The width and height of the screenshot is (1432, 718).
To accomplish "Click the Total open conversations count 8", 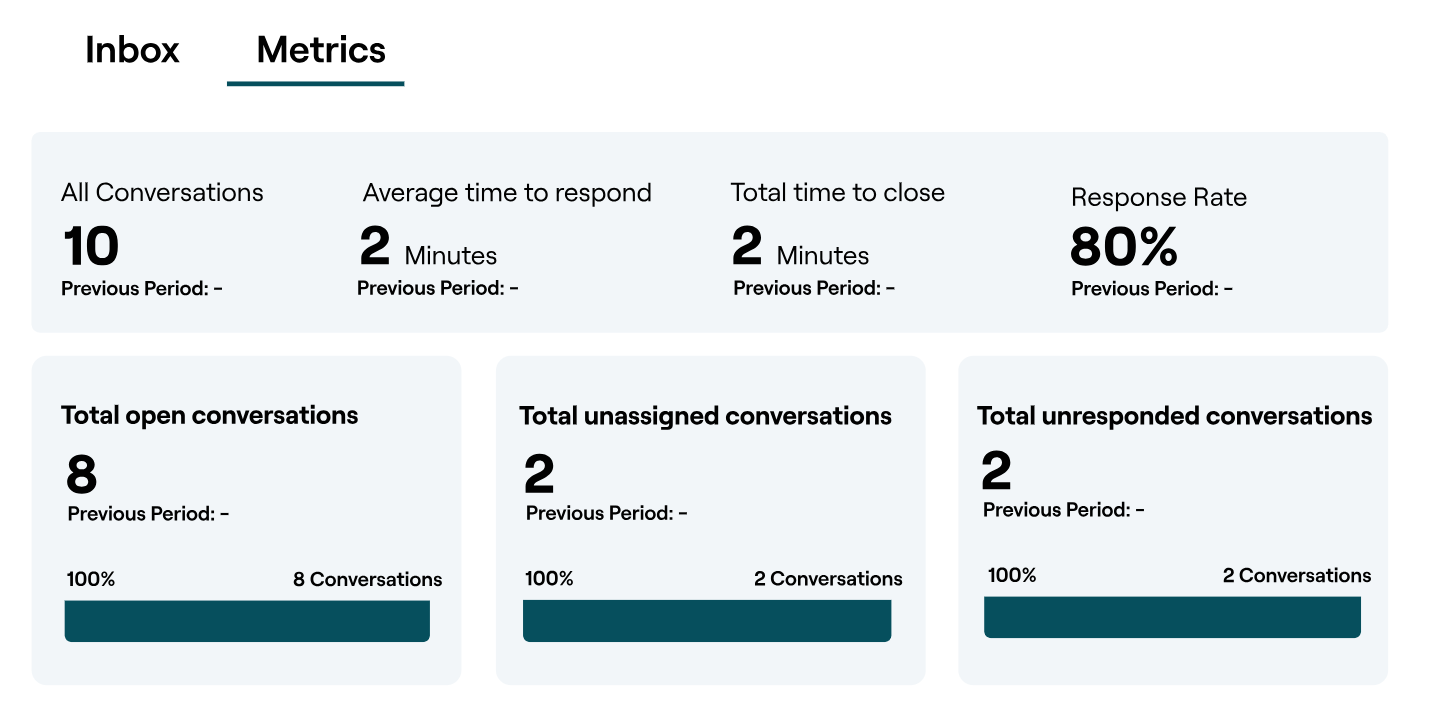I will tap(74, 474).
